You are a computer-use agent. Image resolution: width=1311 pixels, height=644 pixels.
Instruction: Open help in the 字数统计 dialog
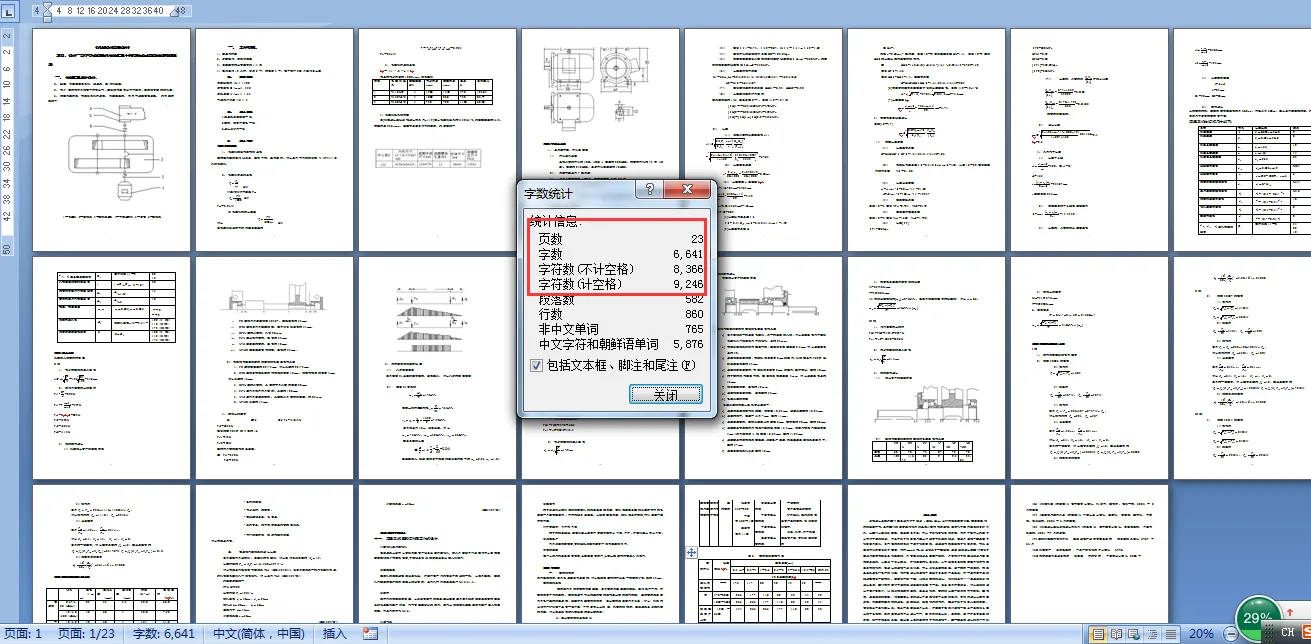pyautogui.click(x=649, y=190)
